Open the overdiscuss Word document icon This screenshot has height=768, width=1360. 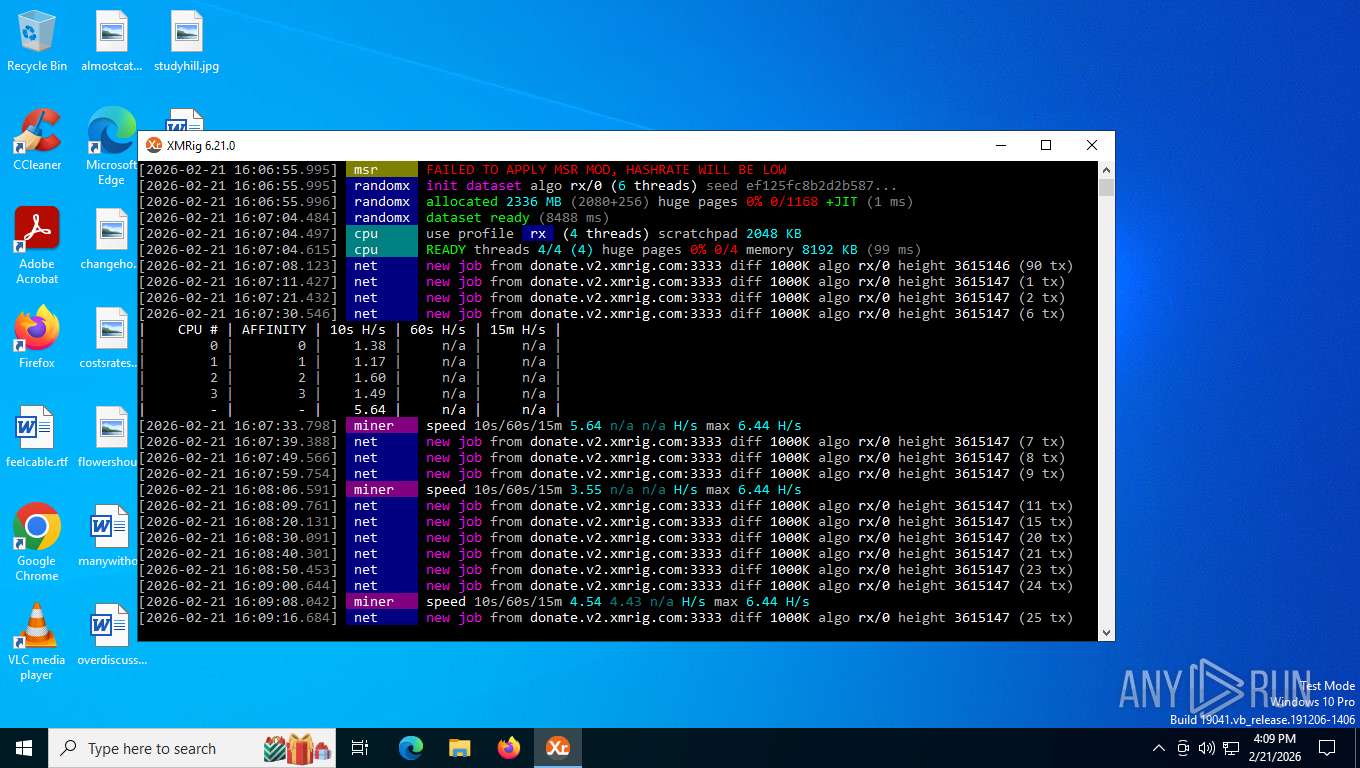point(111,635)
